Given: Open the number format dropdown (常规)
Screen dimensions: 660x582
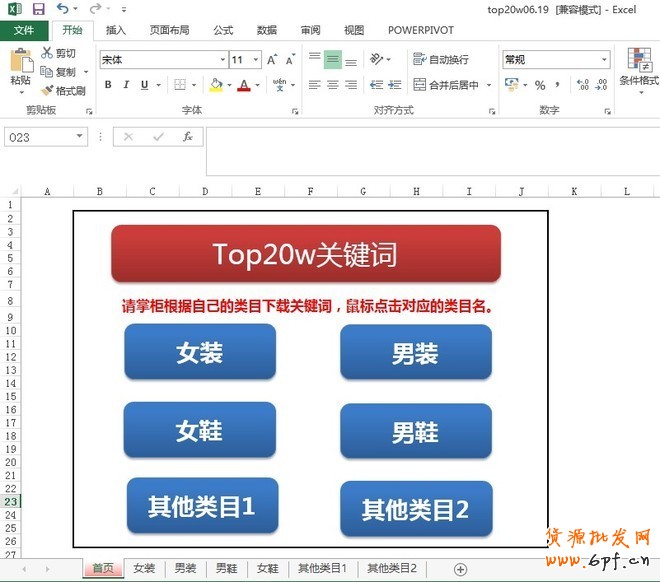Looking at the screenshot, I should [x=604, y=60].
